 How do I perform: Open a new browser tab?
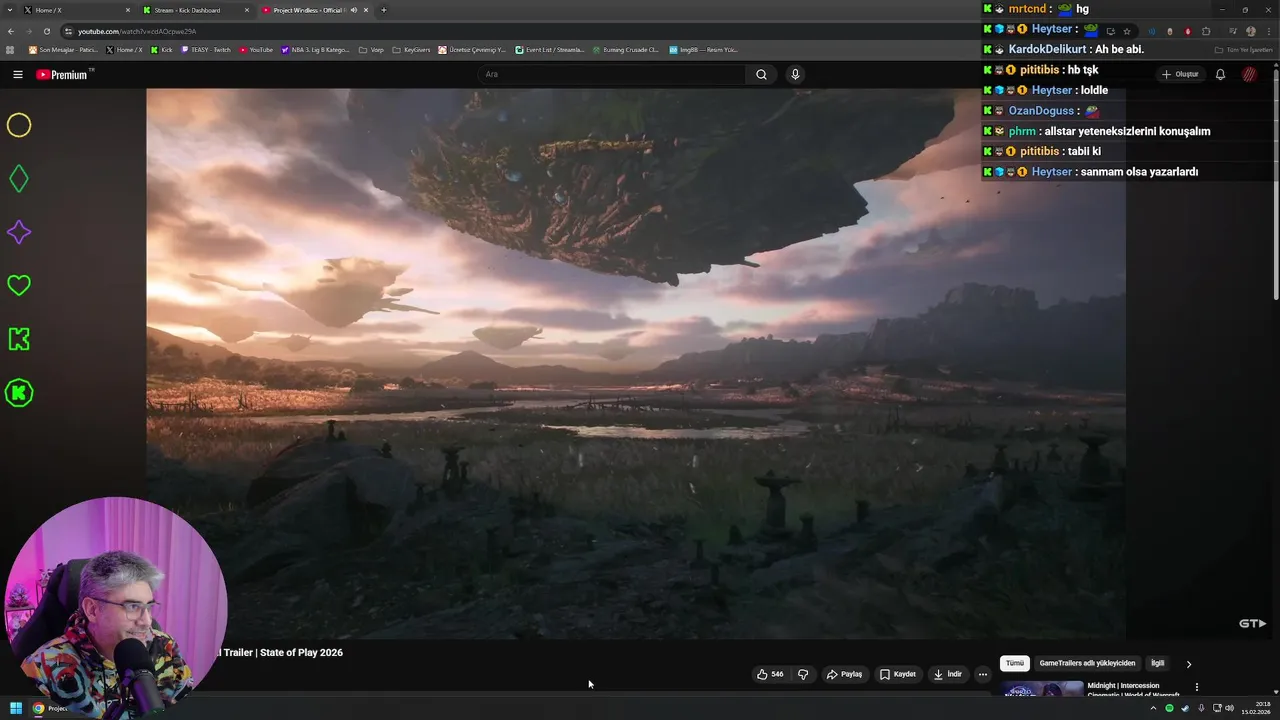[384, 10]
